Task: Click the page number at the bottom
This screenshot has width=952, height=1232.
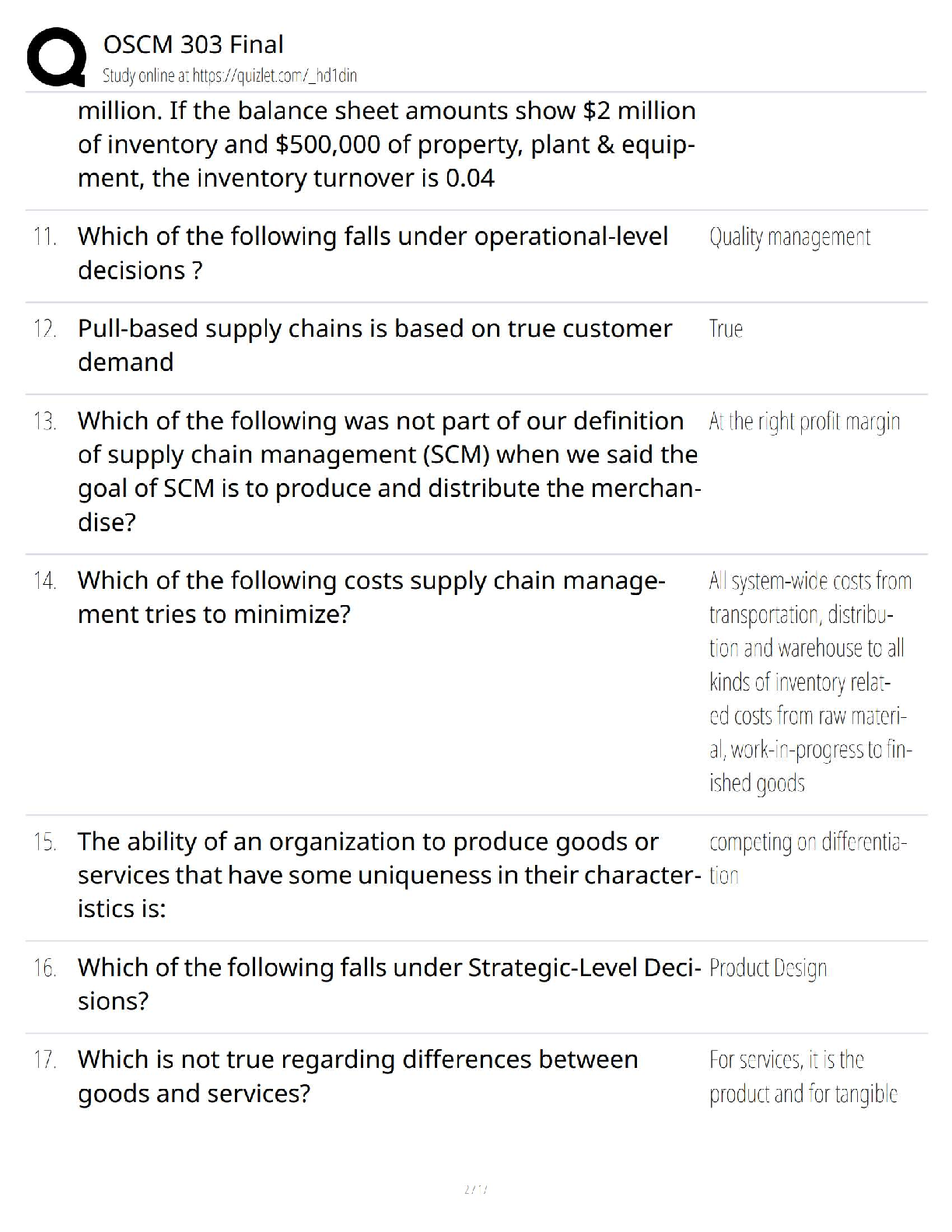Action: [475, 1189]
